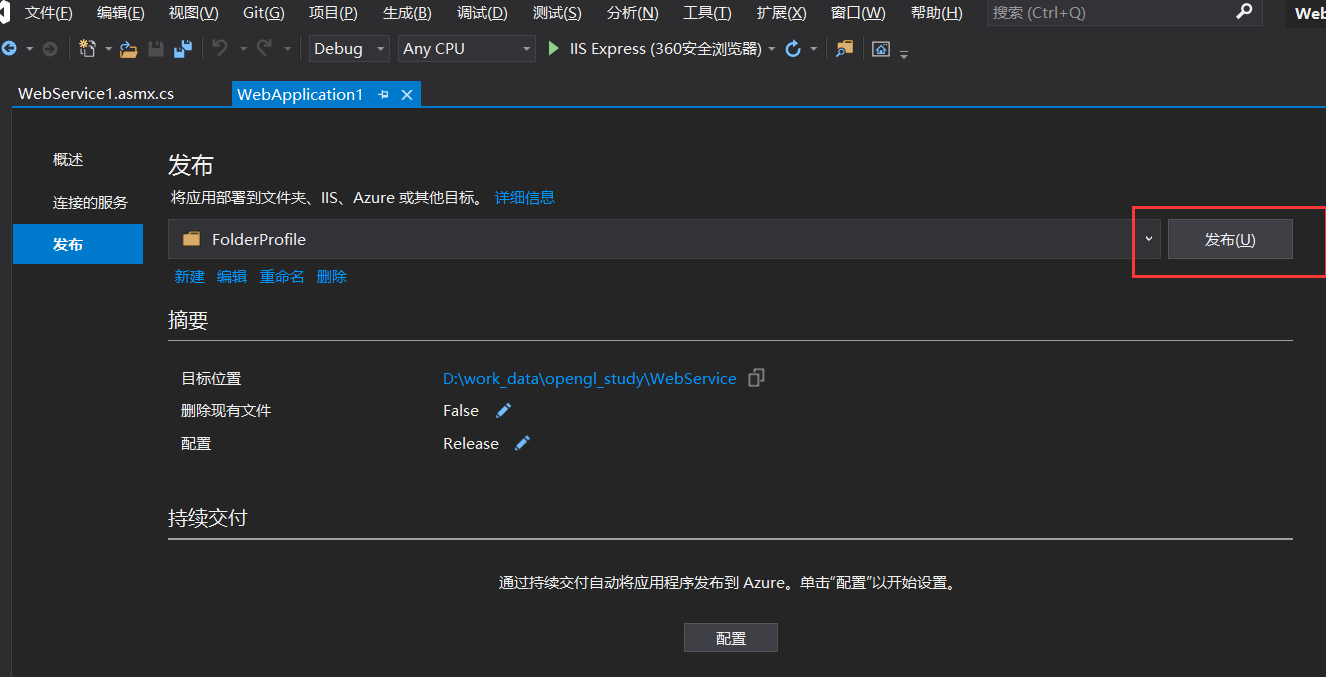Click the Undo toolbar icon
The image size is (1326, 677).
pyautogui.click(x=220, y=48)
